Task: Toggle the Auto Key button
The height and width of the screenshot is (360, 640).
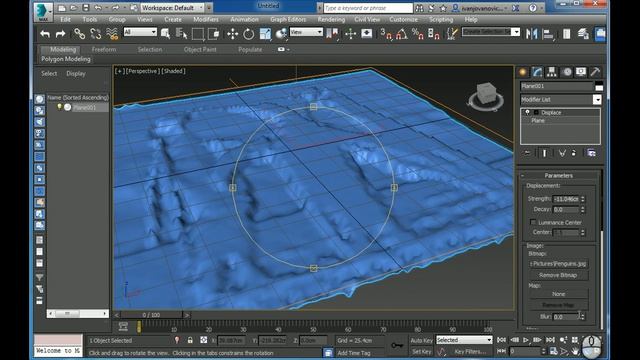Action: point(421,340)
